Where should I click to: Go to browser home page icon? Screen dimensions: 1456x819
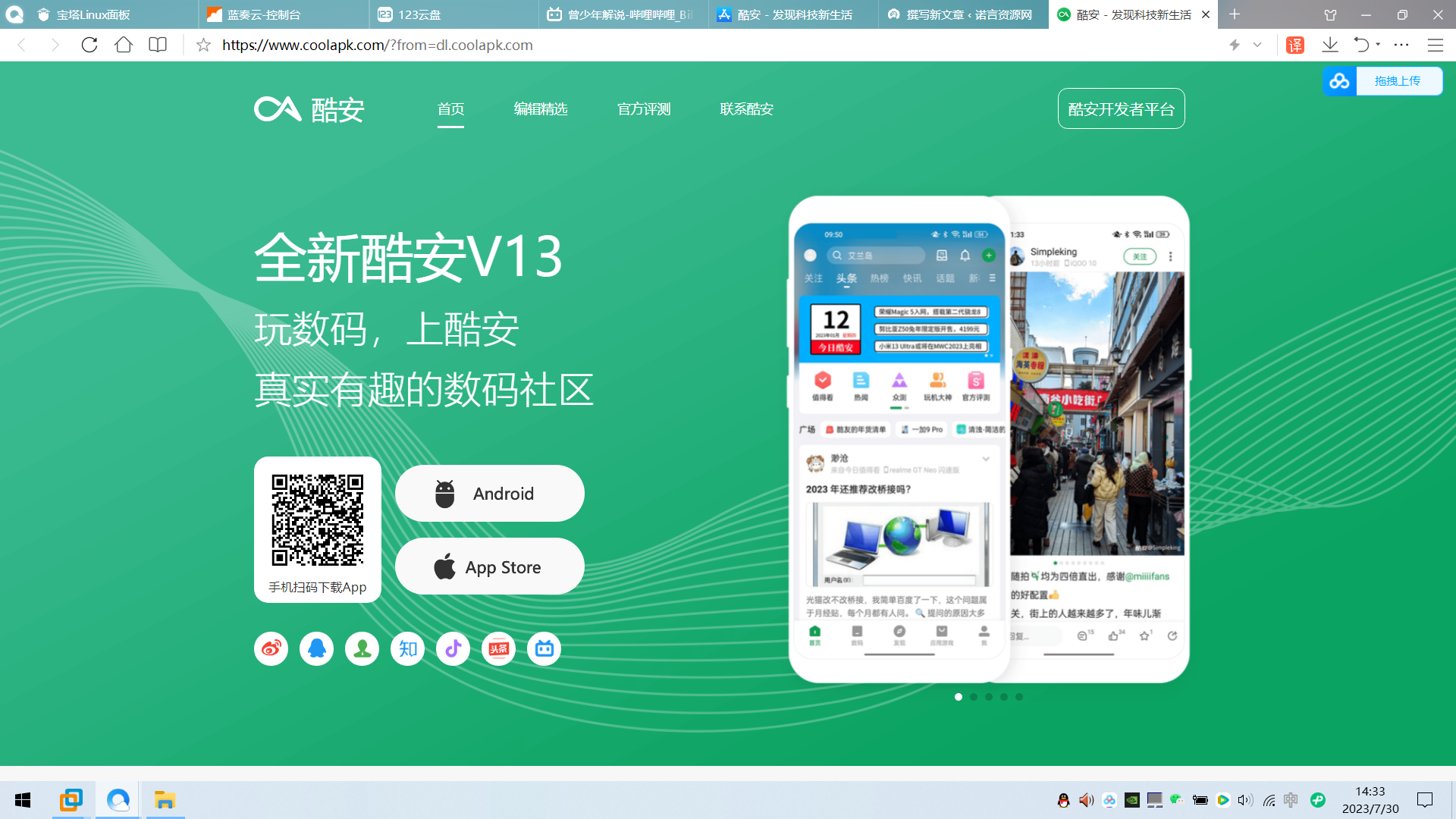tap(124, 45)
